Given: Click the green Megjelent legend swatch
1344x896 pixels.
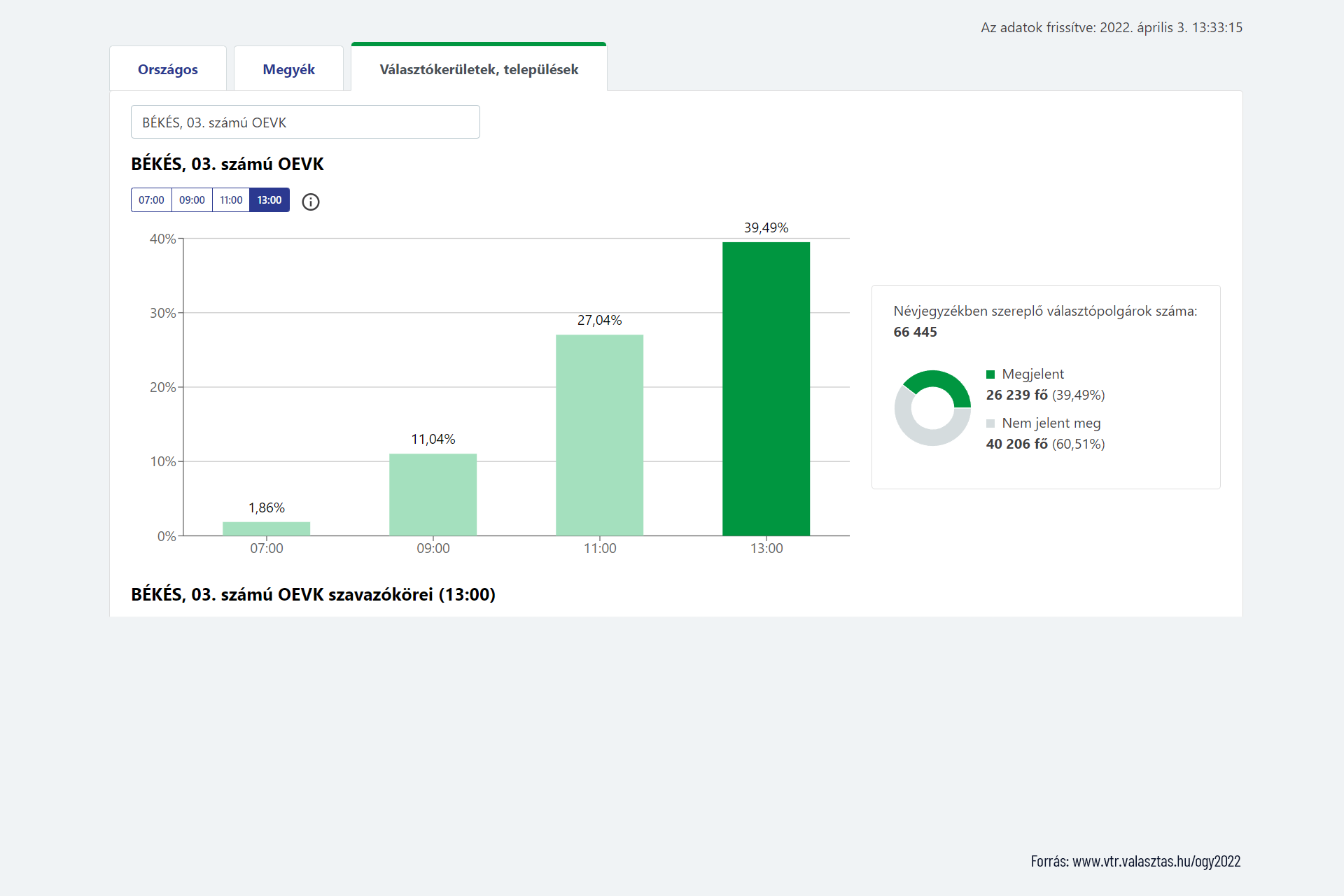Looking at the screenshot, I should [990, 374].
